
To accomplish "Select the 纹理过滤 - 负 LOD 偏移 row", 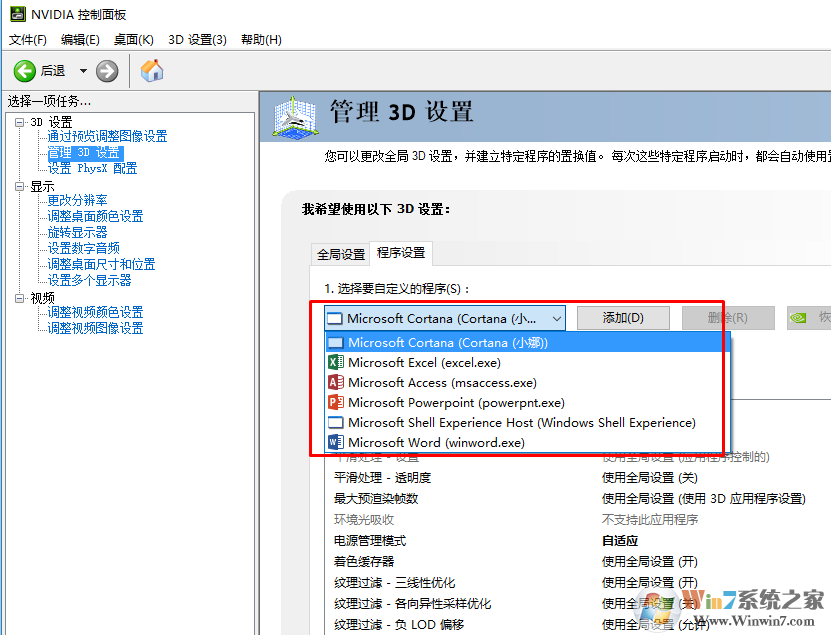I will click(x=578, y=624).
